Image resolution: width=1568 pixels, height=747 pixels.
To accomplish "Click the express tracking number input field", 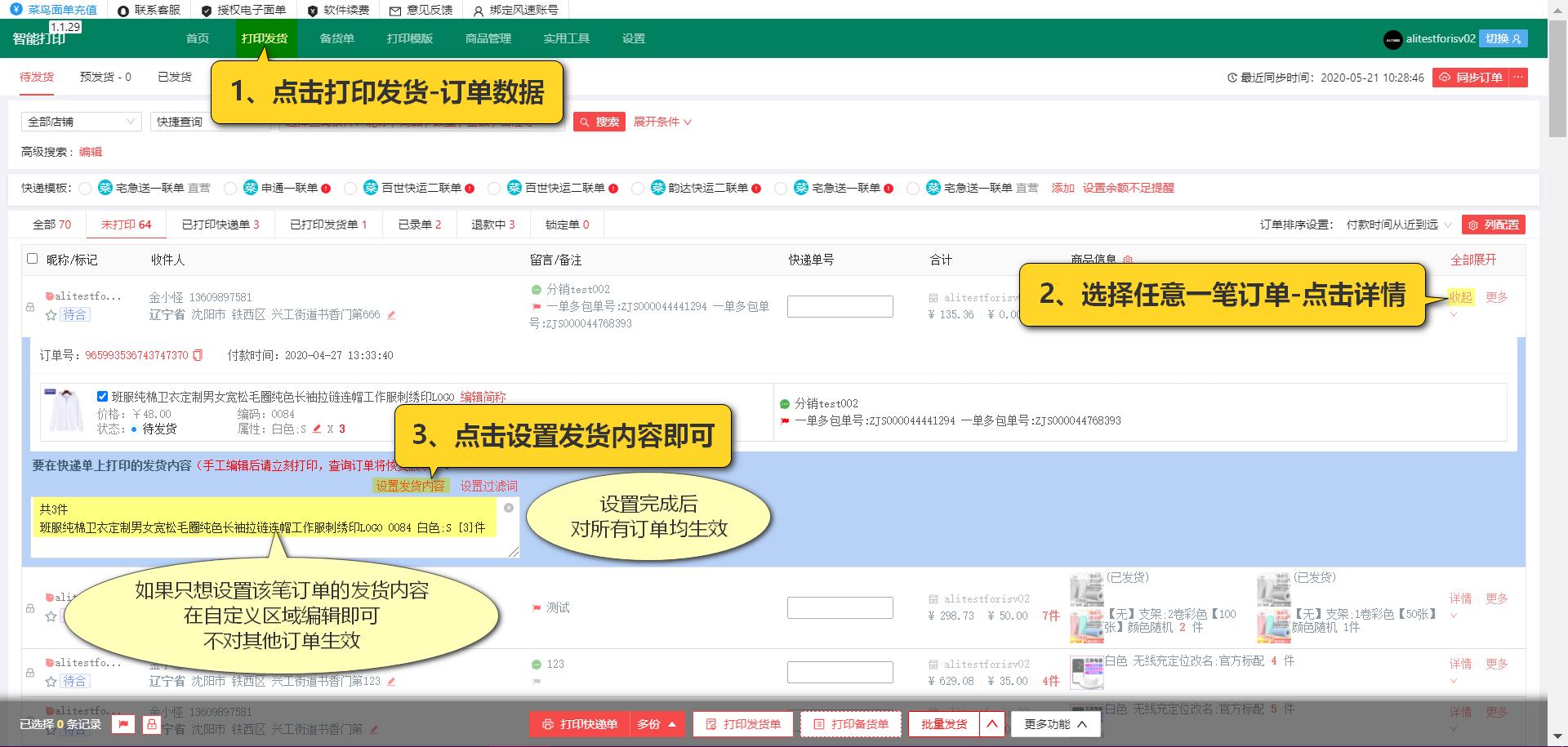I will pos(840,305).
